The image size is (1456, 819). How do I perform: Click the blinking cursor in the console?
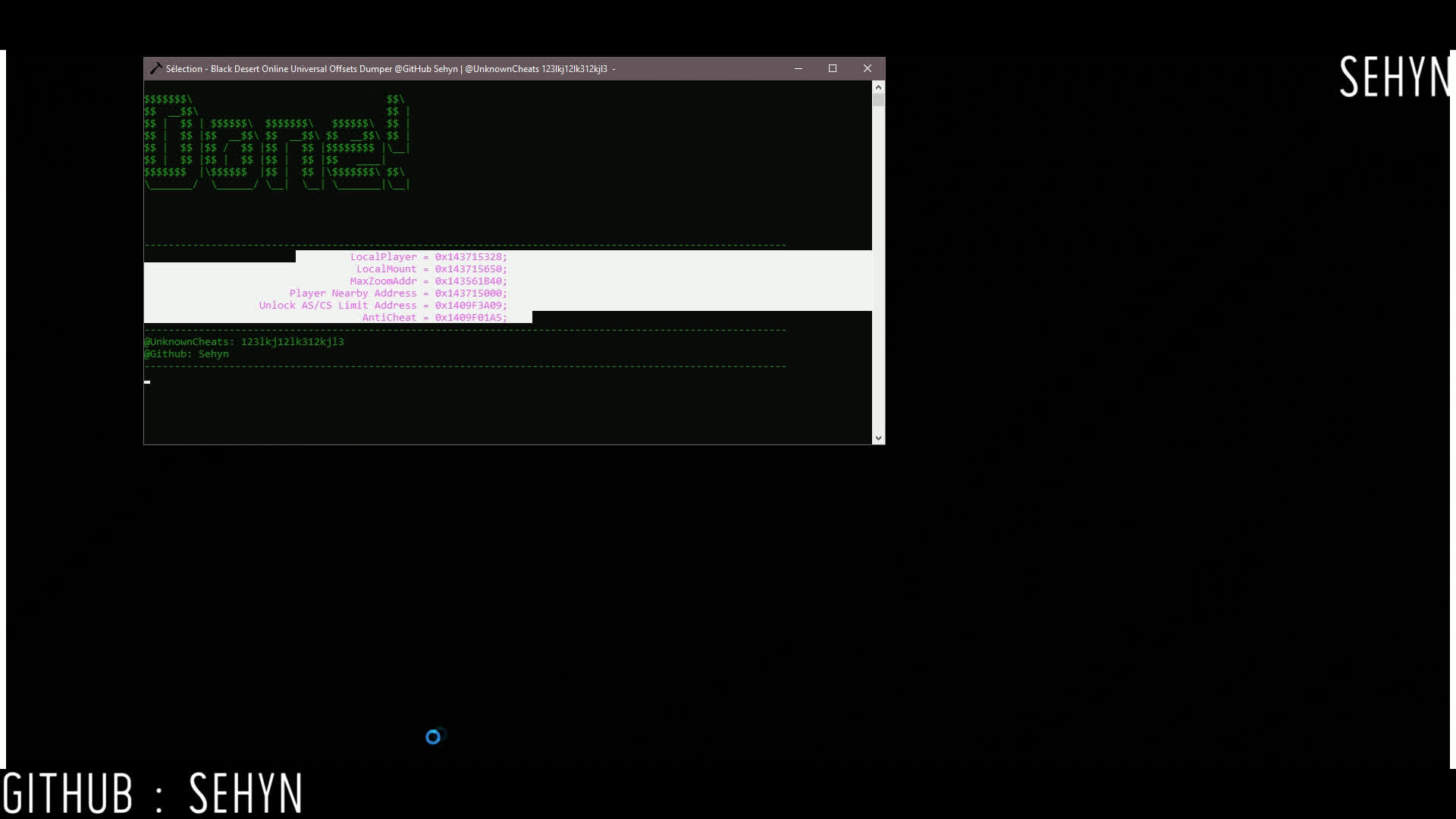(x=146, y=381)
